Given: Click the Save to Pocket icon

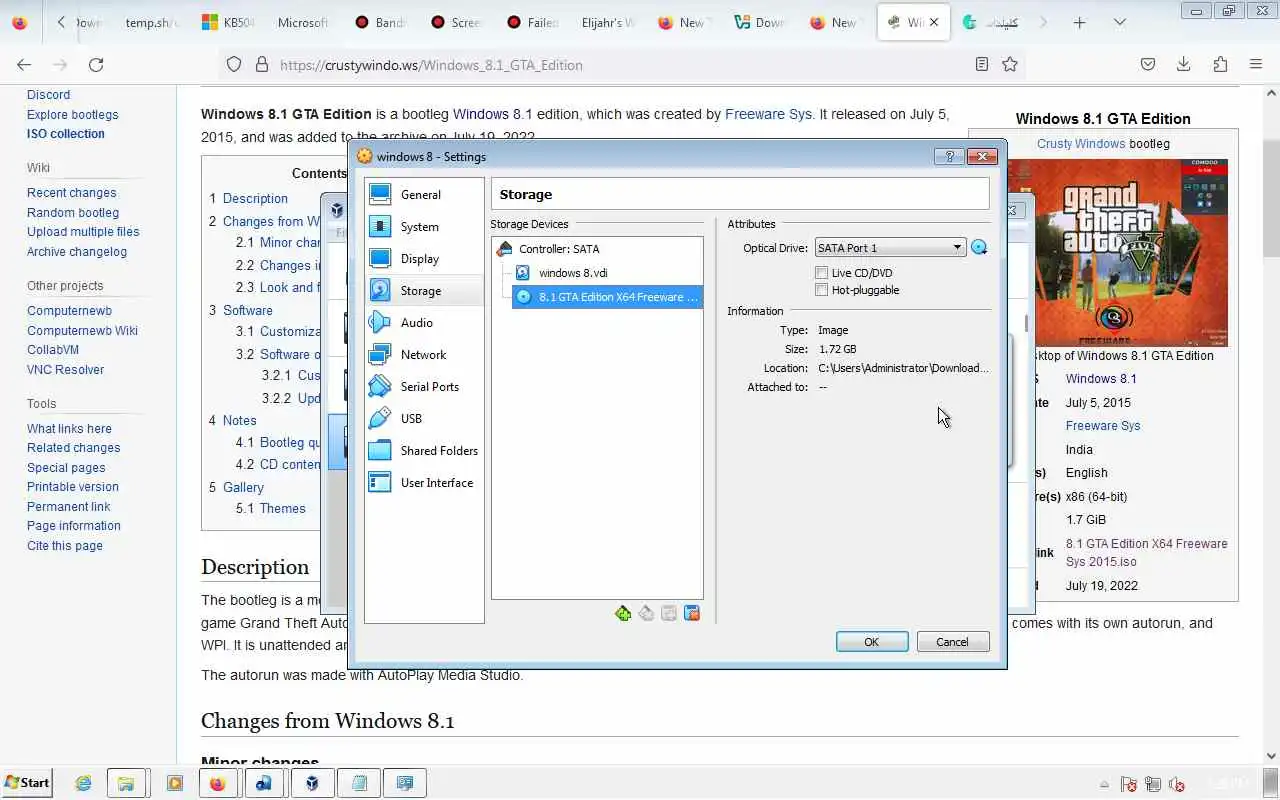Looking at the screenshot, I should (1148, 64).
